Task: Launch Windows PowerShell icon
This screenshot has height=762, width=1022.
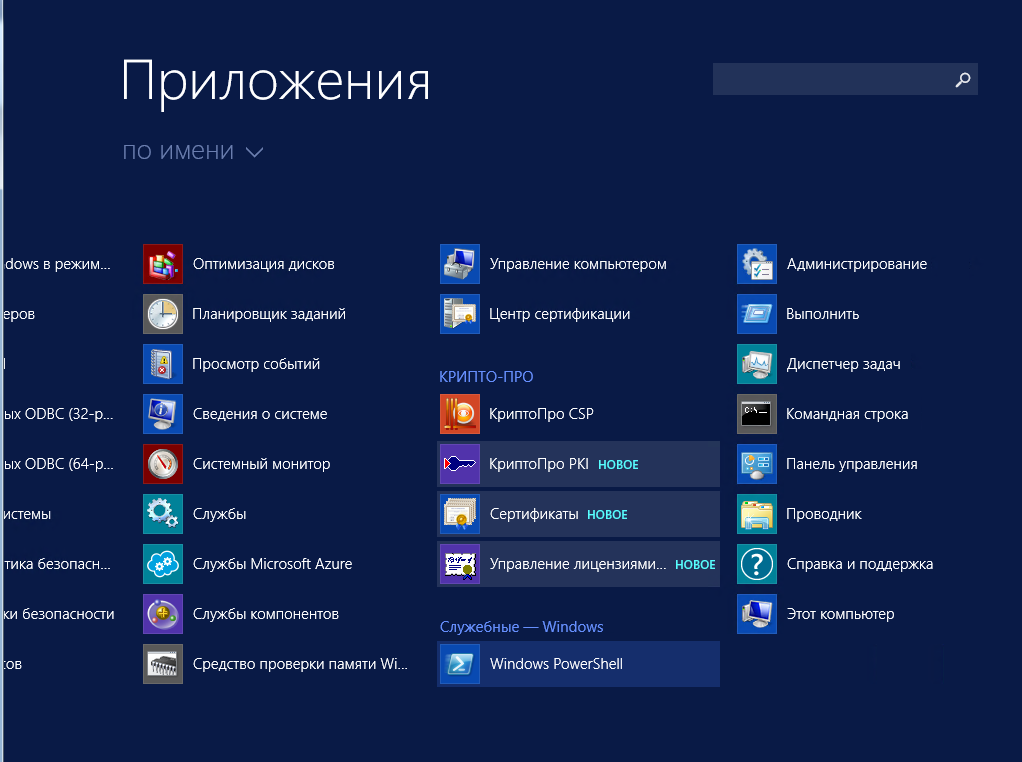Action: [460, 664]
